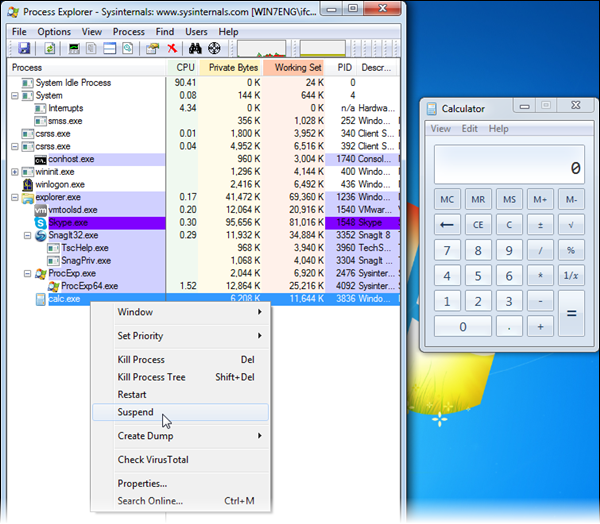This screenshot has height=524, width=600.
Task: Click the square root button in Calculator
Action: pyautogui.click(x=571, y=225)
